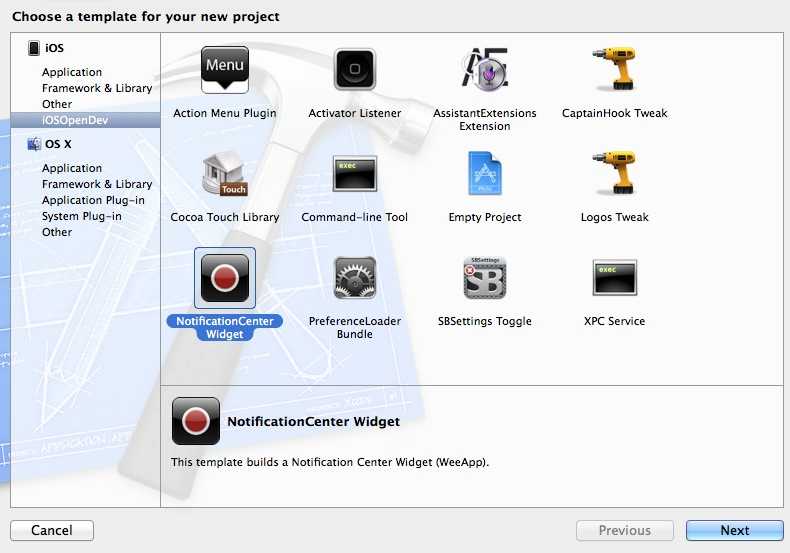Cancel the new project dialog
Image resolution: width=790 pixels, height=553 pixels.
point(52,530)
